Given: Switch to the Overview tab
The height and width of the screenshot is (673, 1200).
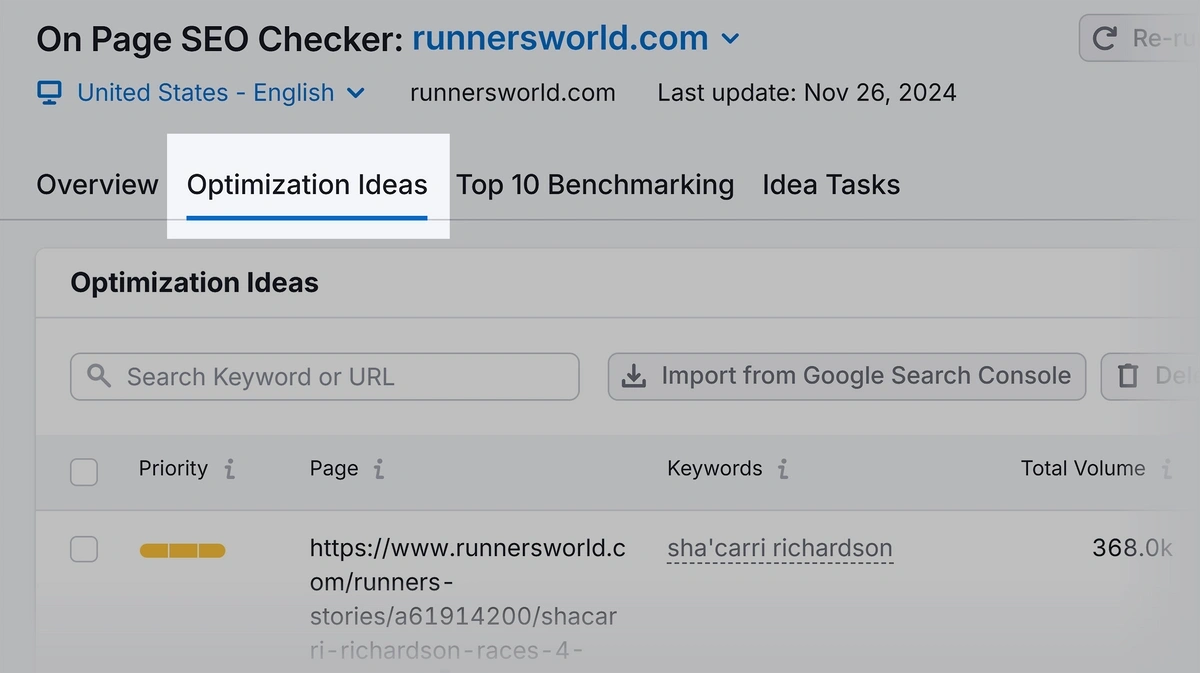Looking at the screenshot, I should (x=97, y=185).
